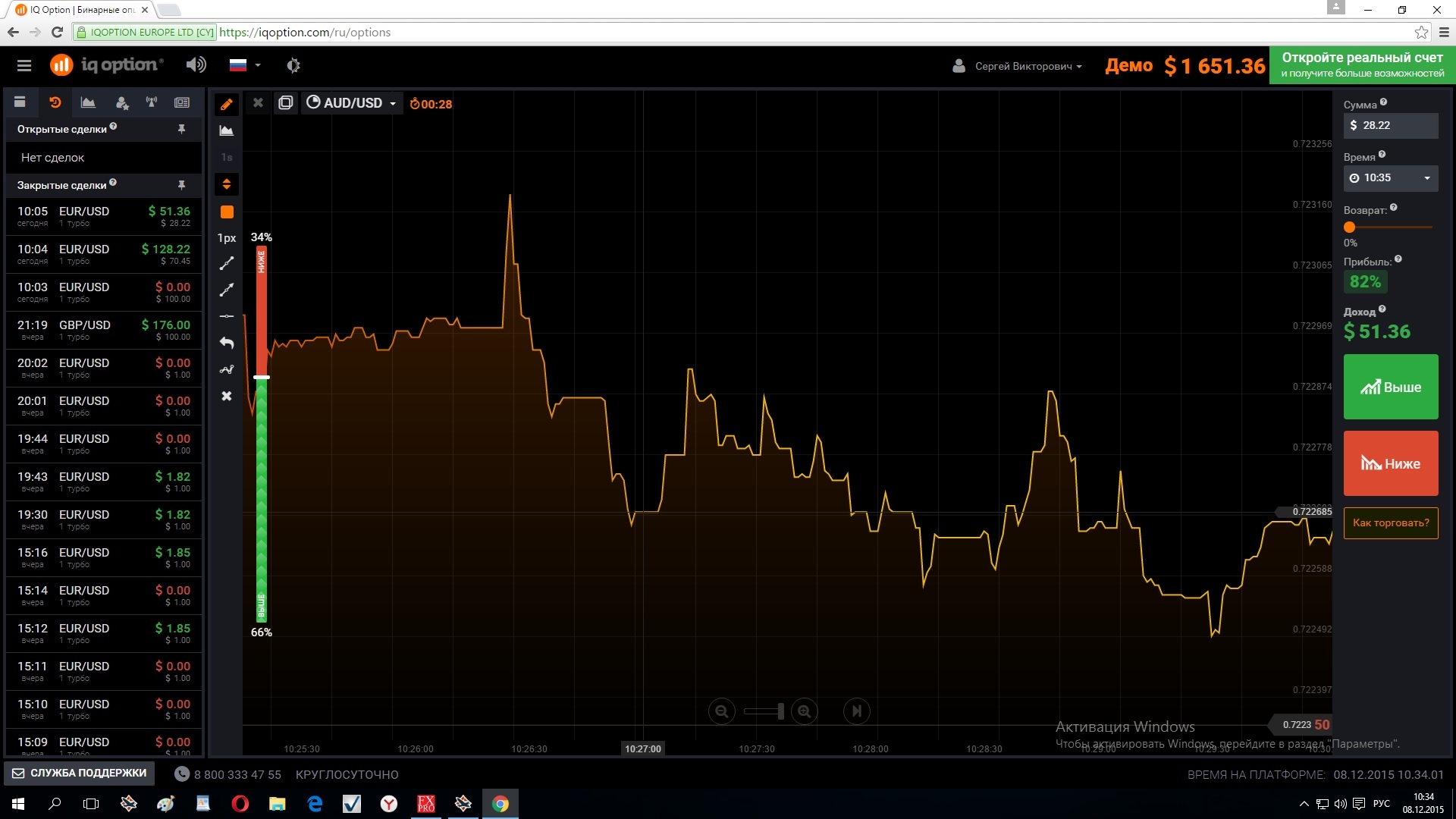Open the 19:43 EUR/USD closed deal
1456x819 pixels.
point(104,482)
